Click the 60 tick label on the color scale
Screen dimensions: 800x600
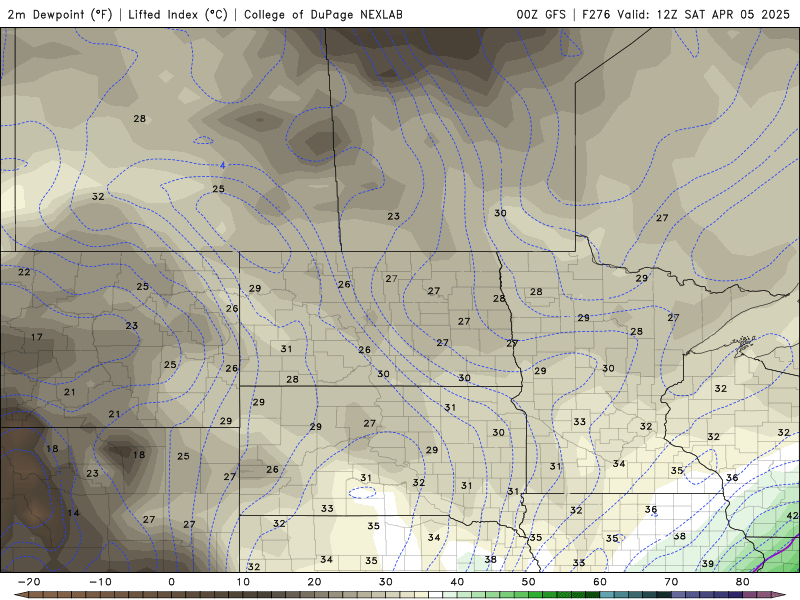[x=600, y=582]
